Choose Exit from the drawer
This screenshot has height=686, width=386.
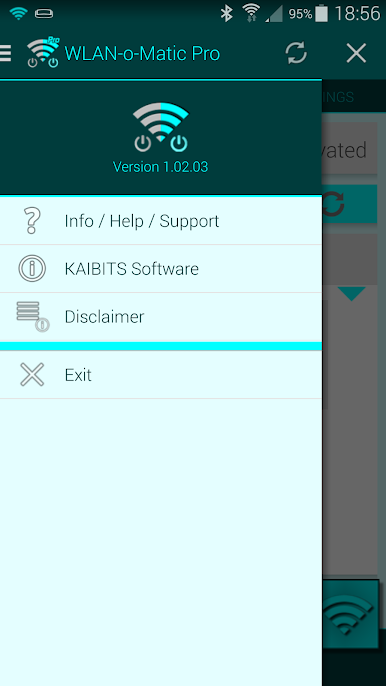point(161,375)
